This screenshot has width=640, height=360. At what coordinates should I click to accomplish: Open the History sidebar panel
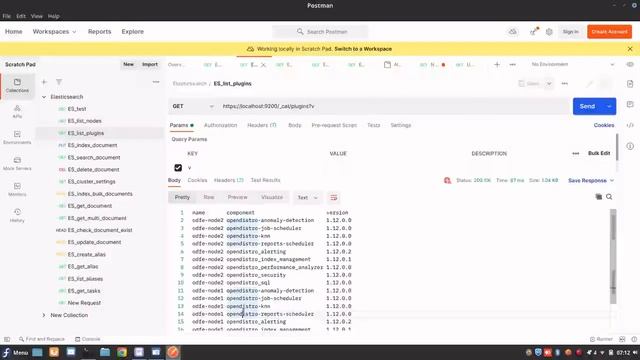click(x=17, y=215)
